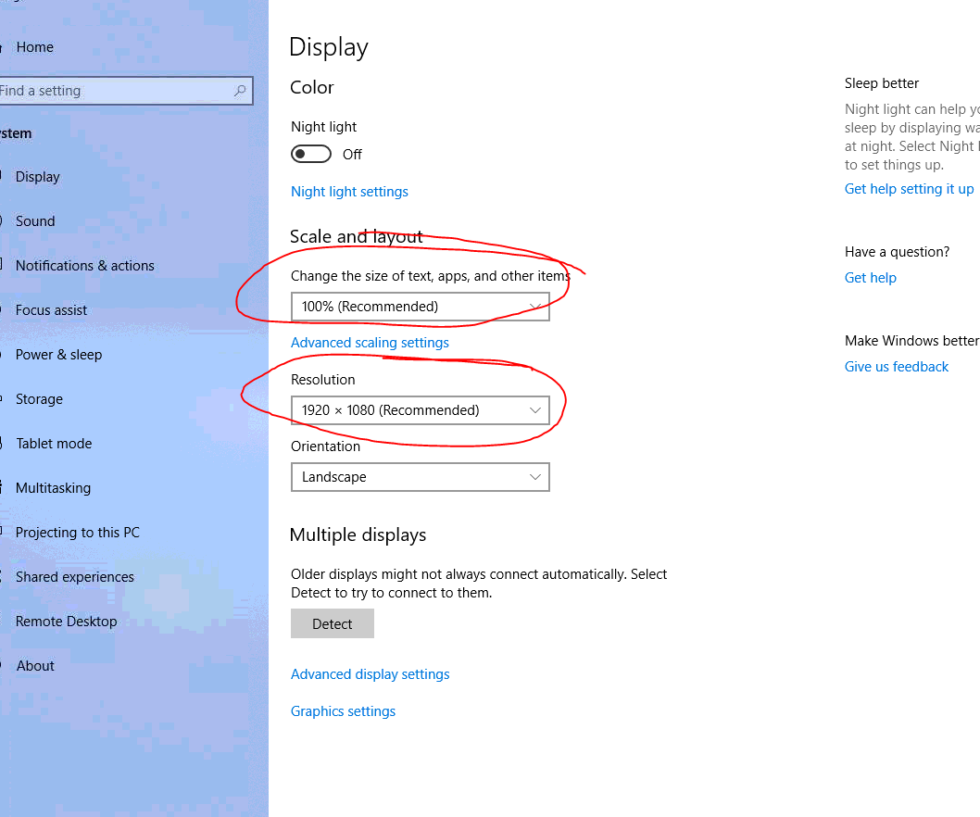Select About from the sidebar menu
Viewport: 980px width, 817px height.
(x=34, y=665)
